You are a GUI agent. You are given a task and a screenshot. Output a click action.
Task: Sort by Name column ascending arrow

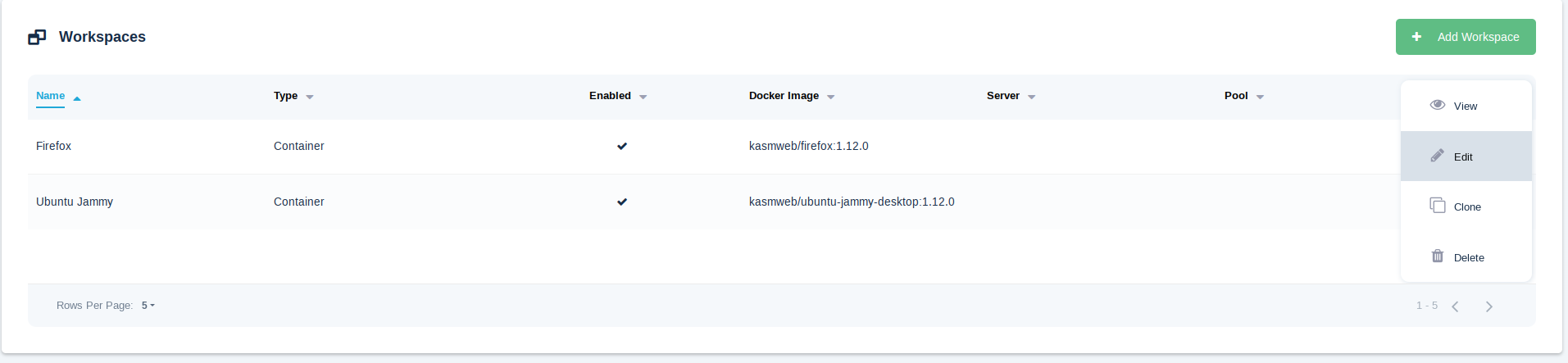[x=77, y=98]
